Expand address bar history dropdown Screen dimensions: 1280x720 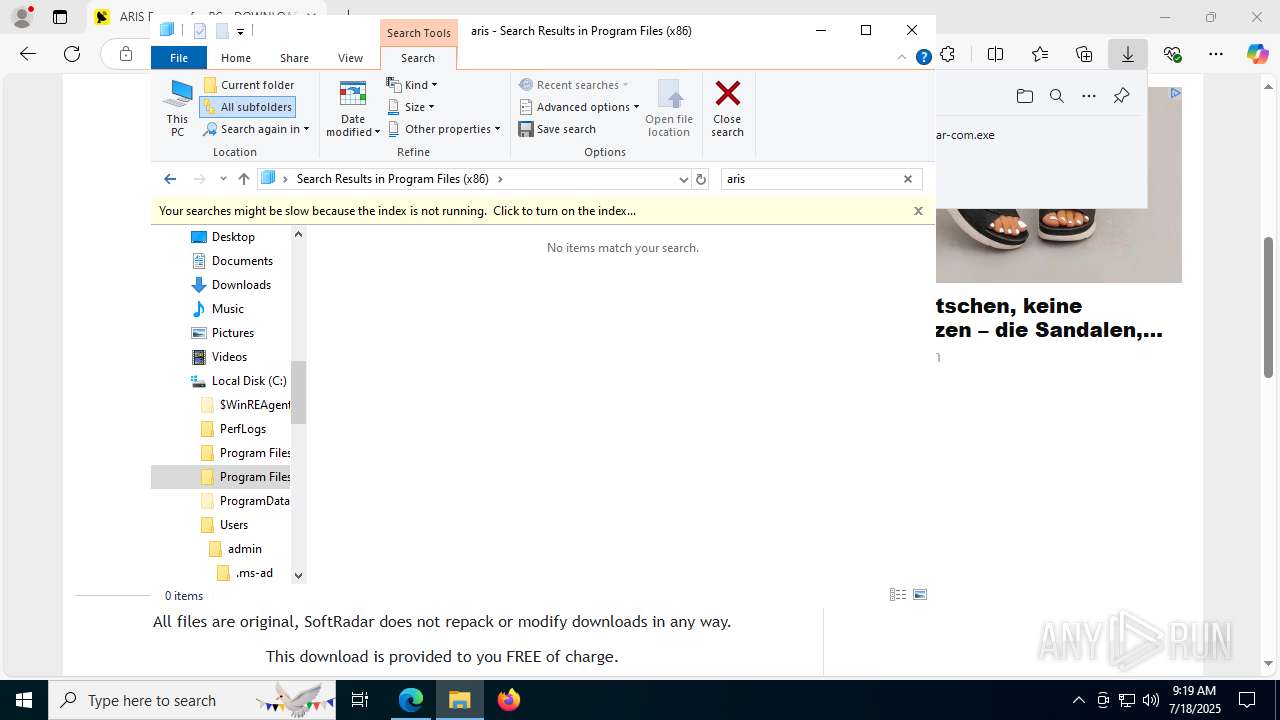coord(683,179)
